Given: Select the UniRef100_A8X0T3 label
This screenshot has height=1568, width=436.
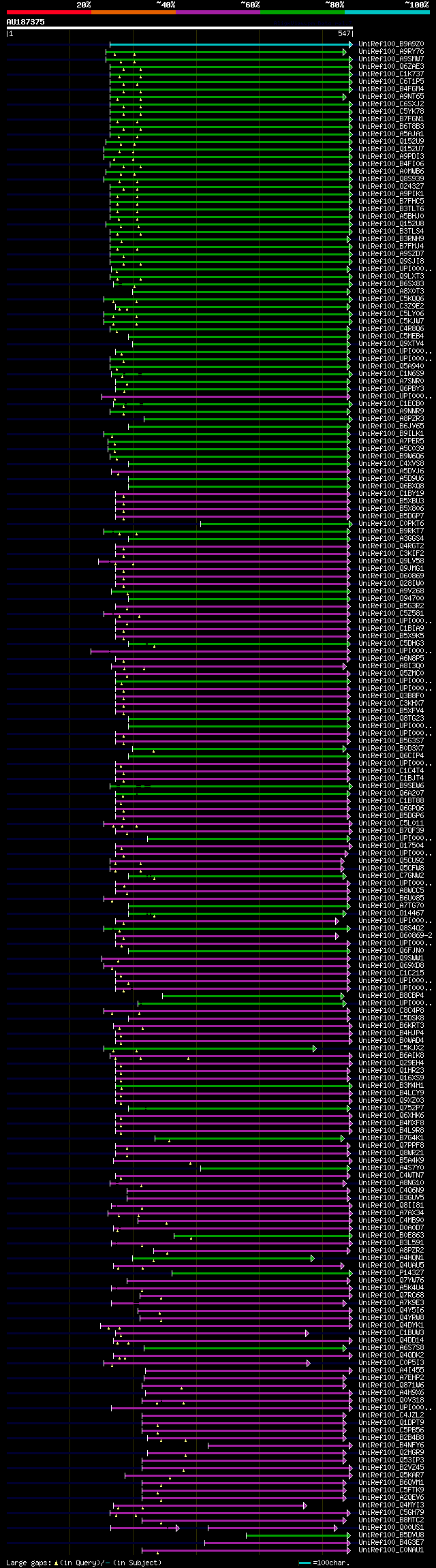Looking at the screenshot, I should (x=391, y=292).
